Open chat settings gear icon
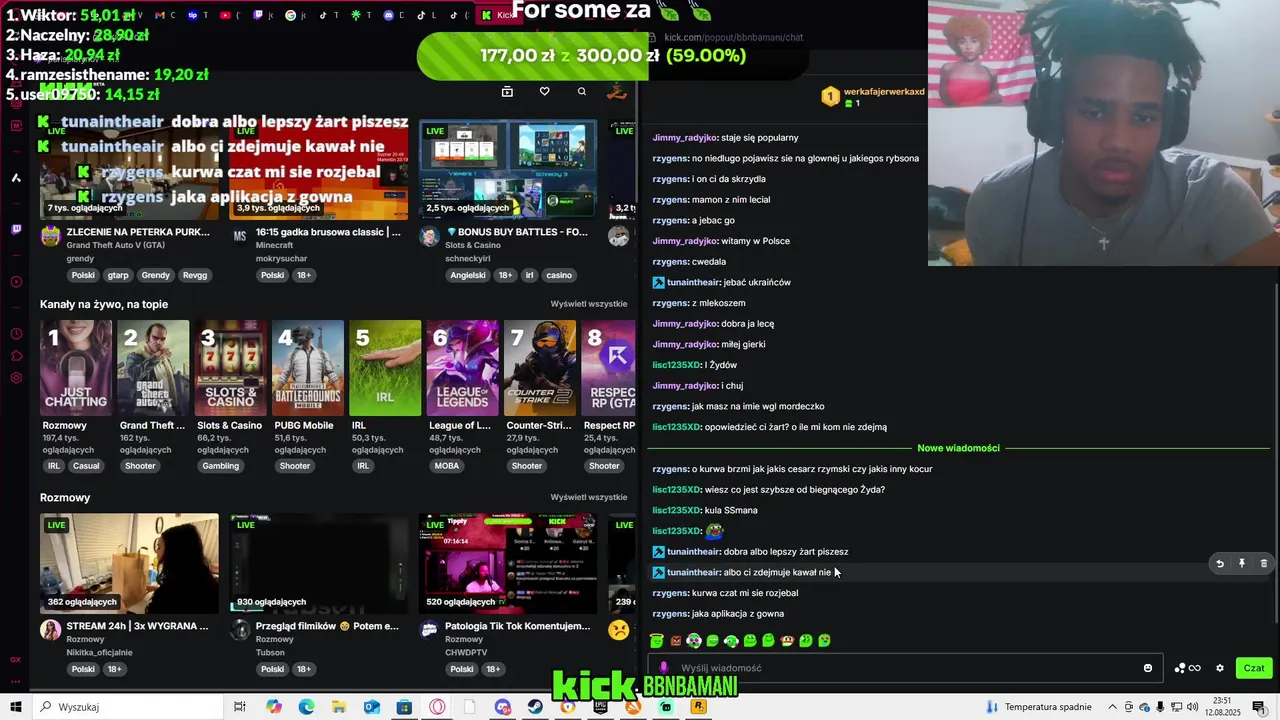 (1219, 668)
